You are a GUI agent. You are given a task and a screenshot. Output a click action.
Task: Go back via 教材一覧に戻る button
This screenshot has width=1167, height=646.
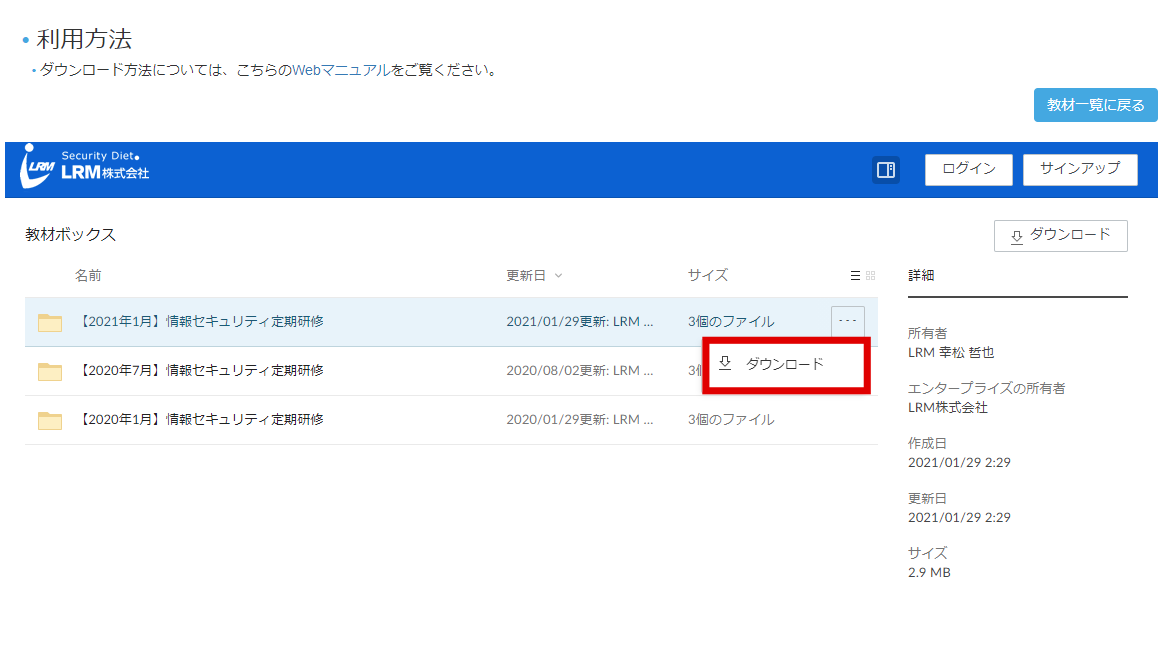pos(1096,105)
